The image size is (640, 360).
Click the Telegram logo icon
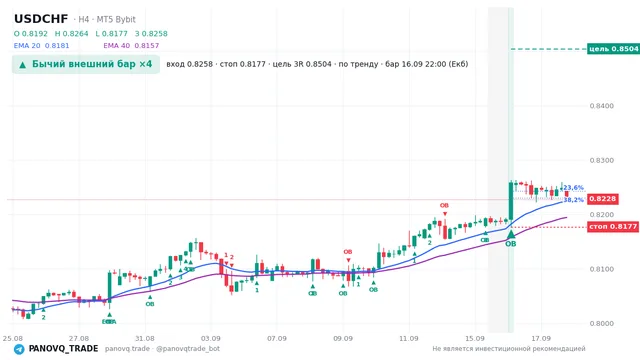tap(19, 349)
